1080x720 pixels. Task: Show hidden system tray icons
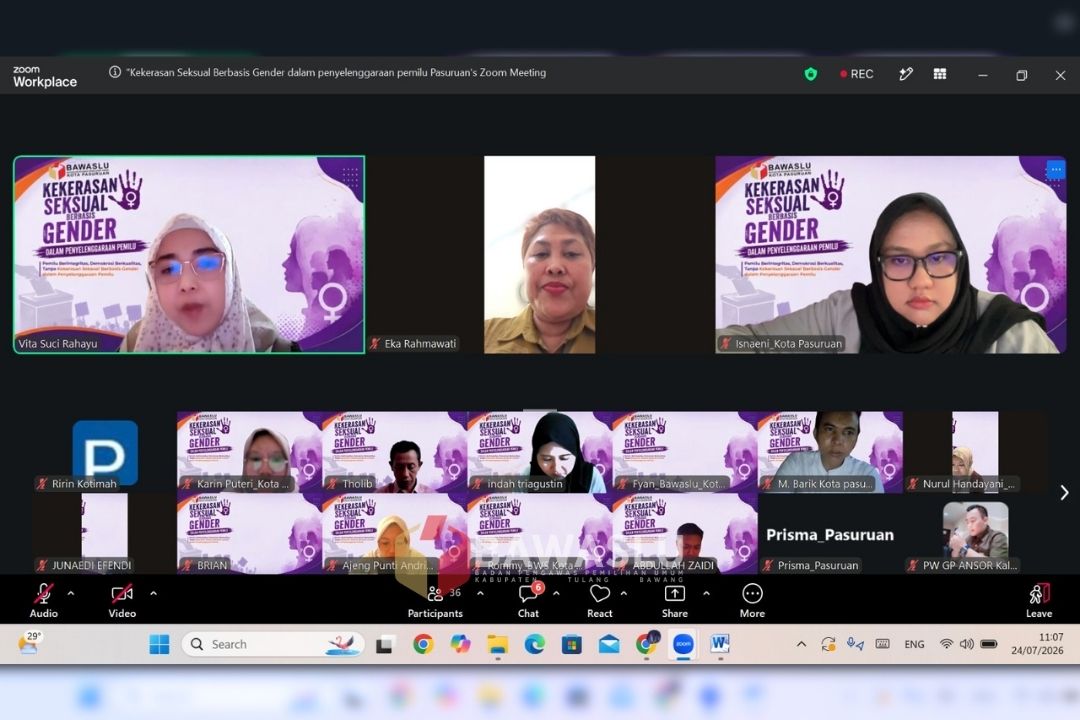coord(801,644)
